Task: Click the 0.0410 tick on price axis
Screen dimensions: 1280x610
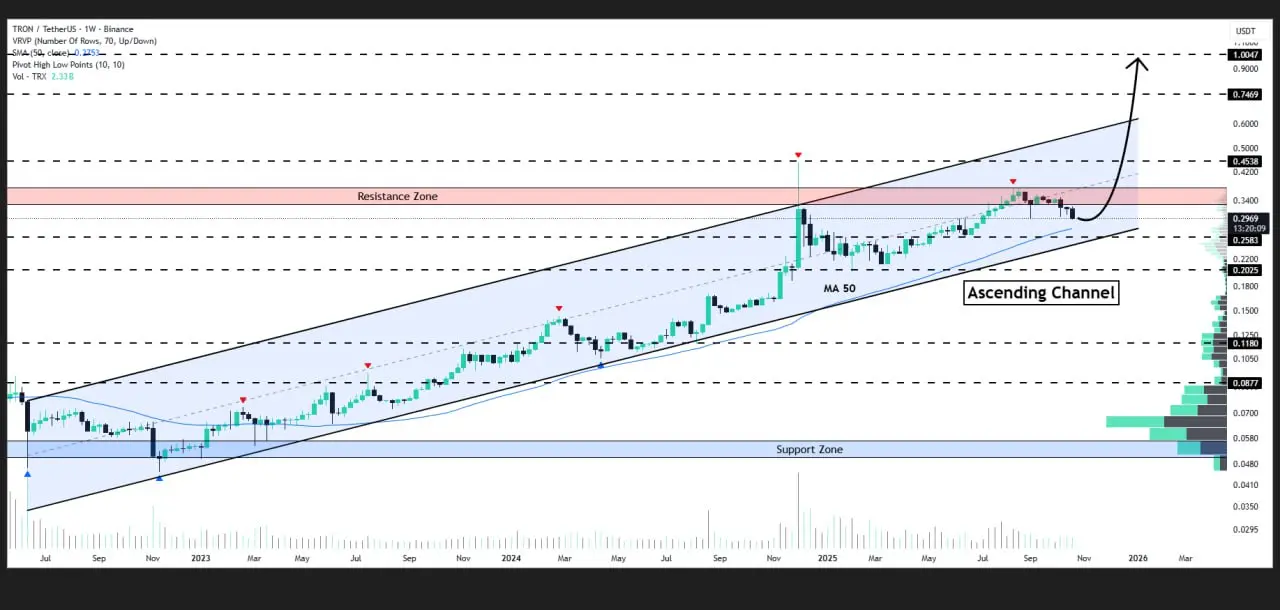Action: coord(1246,485)
